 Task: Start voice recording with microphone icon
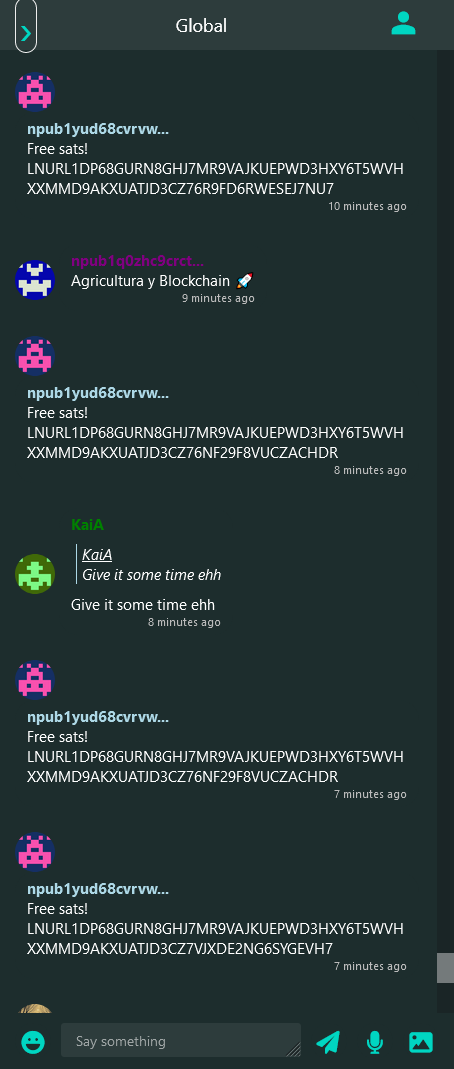coord(374,1041)
